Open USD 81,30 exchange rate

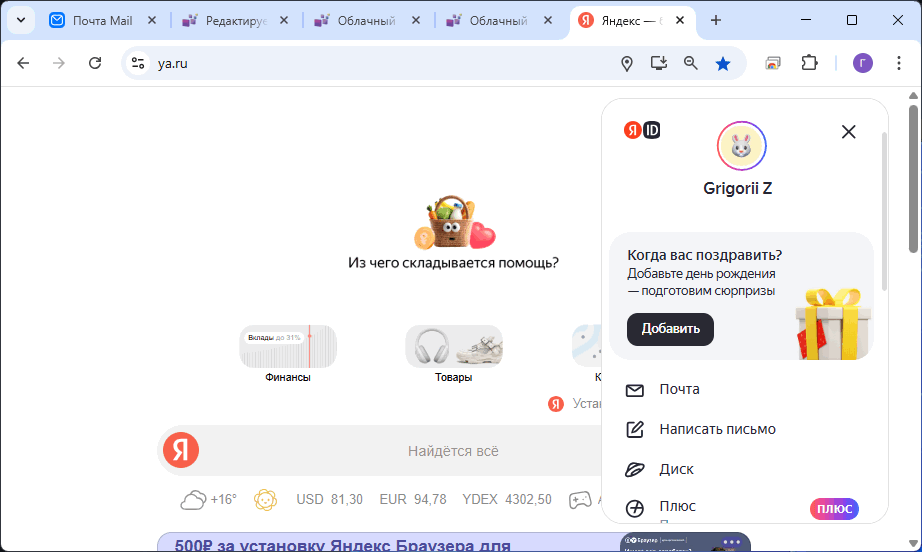pyautogui.click(x=329, y=500)
